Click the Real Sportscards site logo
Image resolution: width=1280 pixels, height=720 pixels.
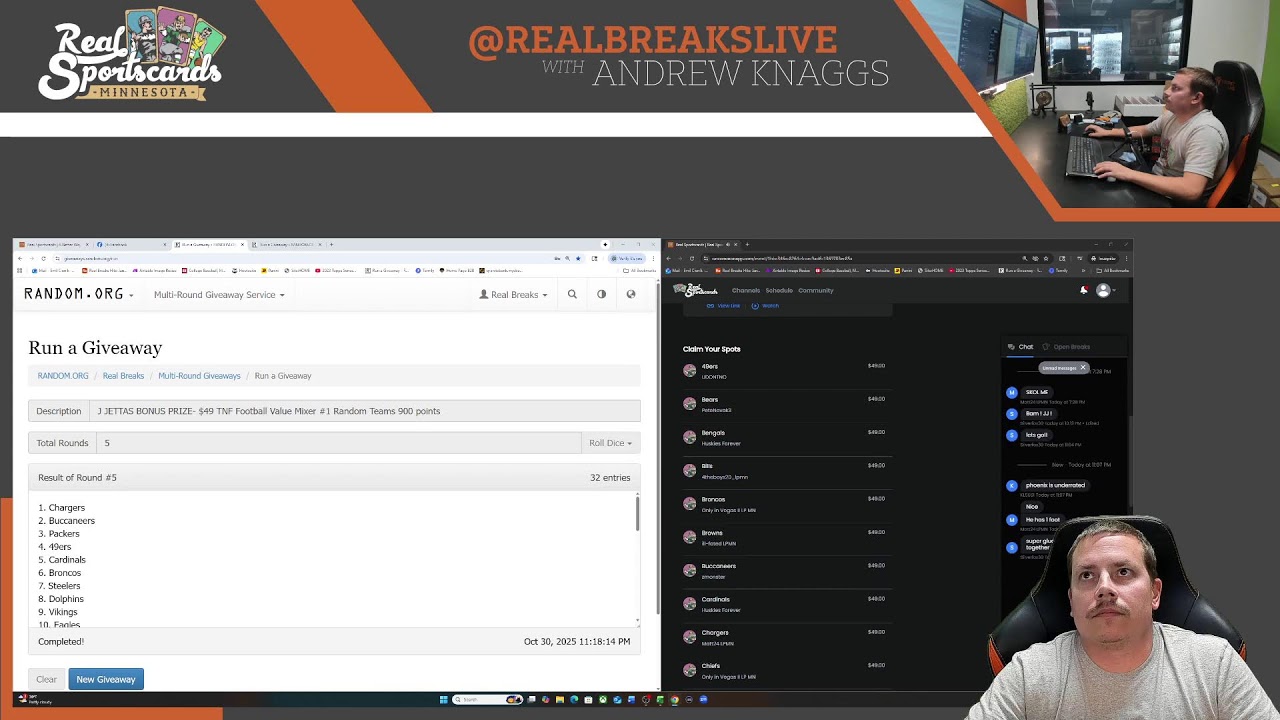[x=695, y=290]
